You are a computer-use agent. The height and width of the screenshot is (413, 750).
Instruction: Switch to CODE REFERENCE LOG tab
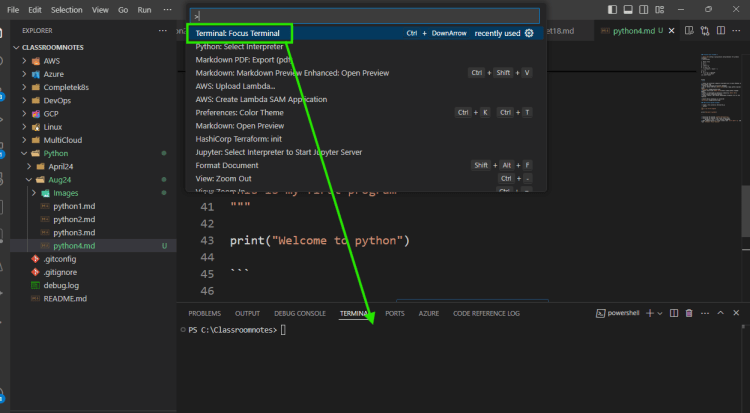tap(486, 313)
